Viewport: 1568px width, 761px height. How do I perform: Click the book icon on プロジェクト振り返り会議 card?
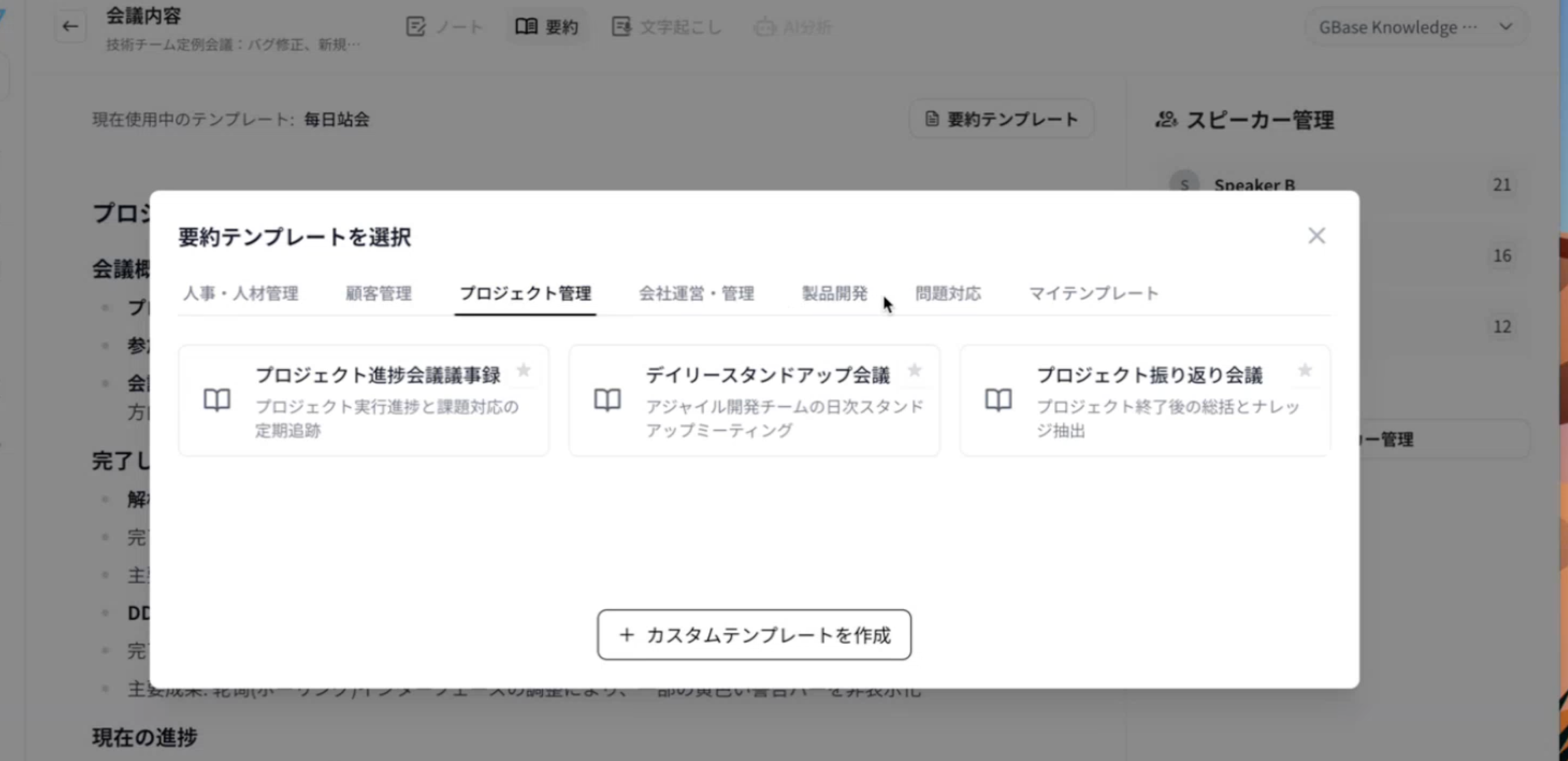coord(998,400)
